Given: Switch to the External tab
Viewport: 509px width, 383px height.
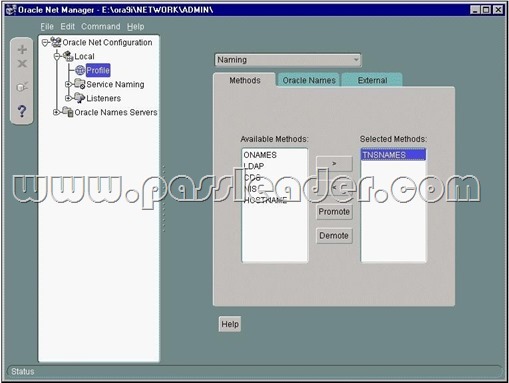Looking at the screenshot, I should [x=372, y=80].
